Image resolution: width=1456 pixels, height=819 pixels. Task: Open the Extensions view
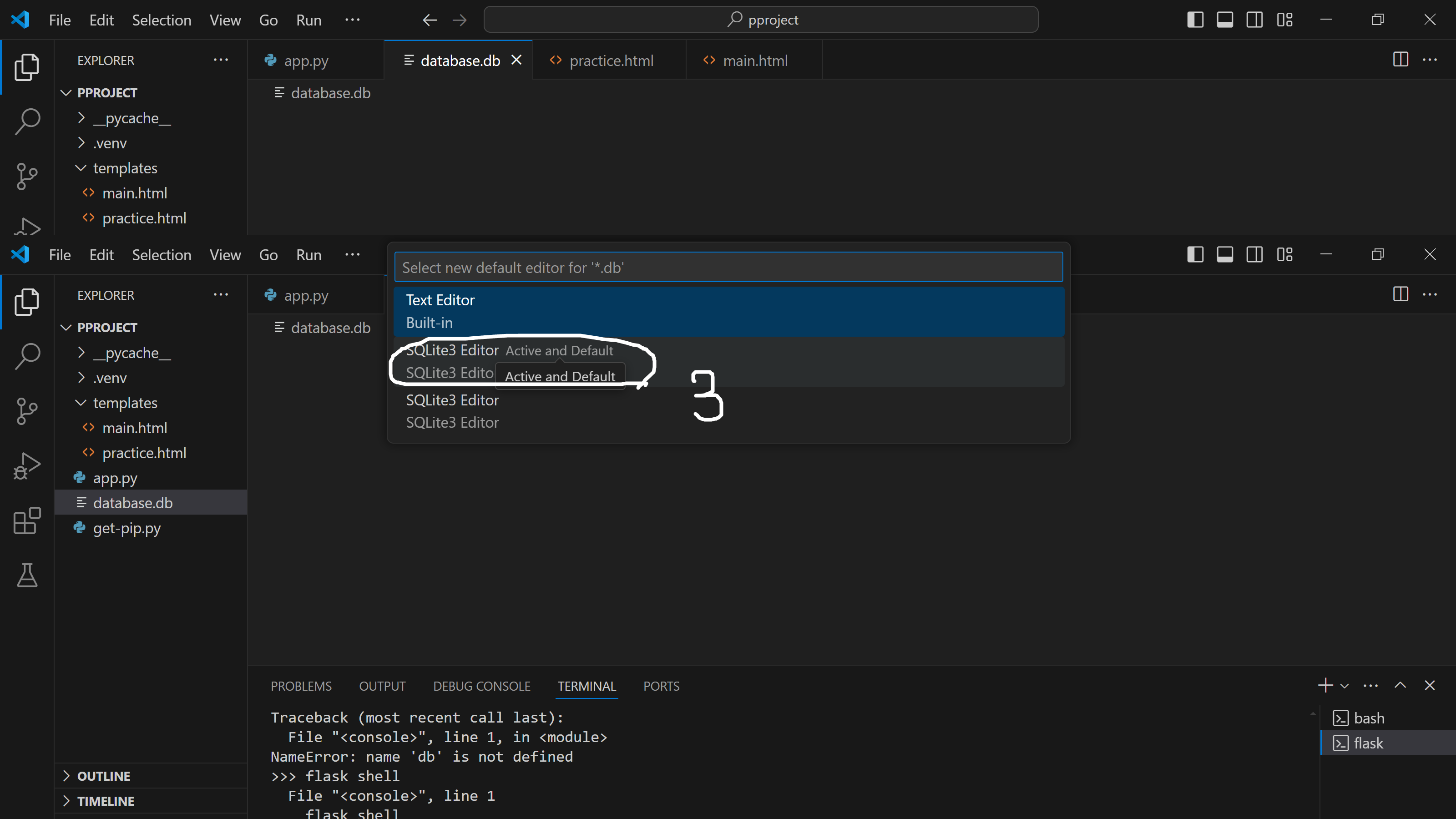[x=26, y=521]
